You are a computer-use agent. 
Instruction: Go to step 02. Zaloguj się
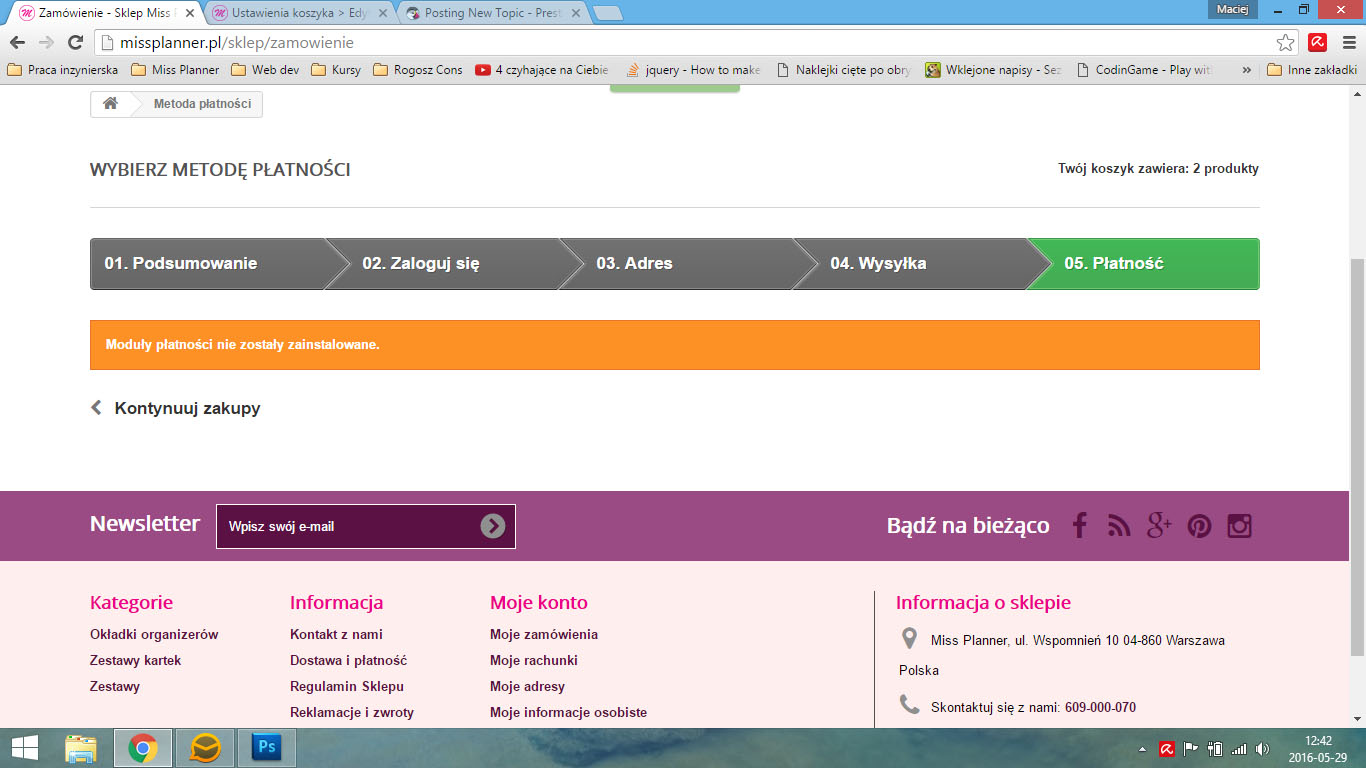(441, 264)
